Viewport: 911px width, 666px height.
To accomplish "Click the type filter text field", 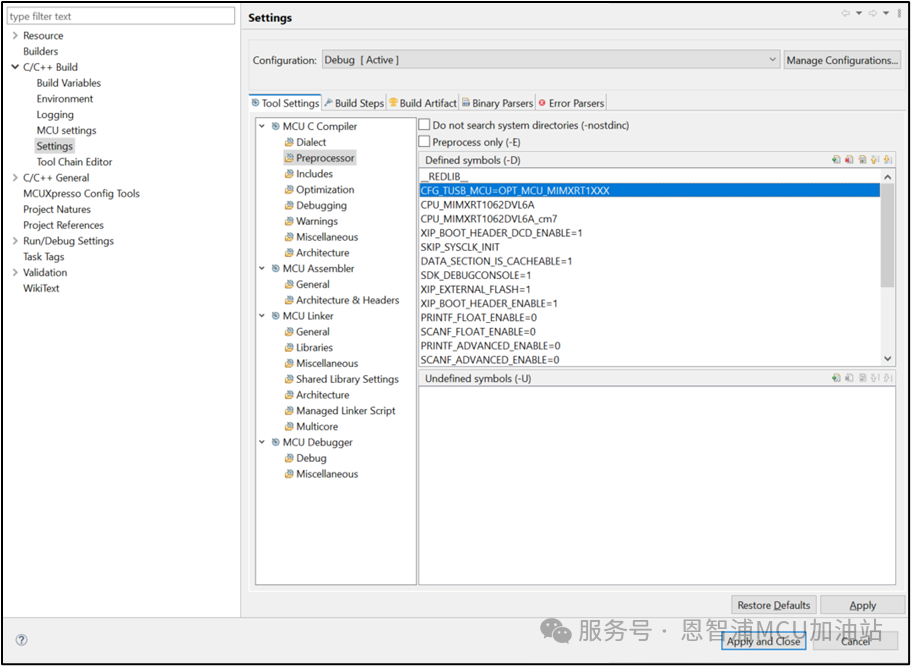I will click(x=120, y=16).
